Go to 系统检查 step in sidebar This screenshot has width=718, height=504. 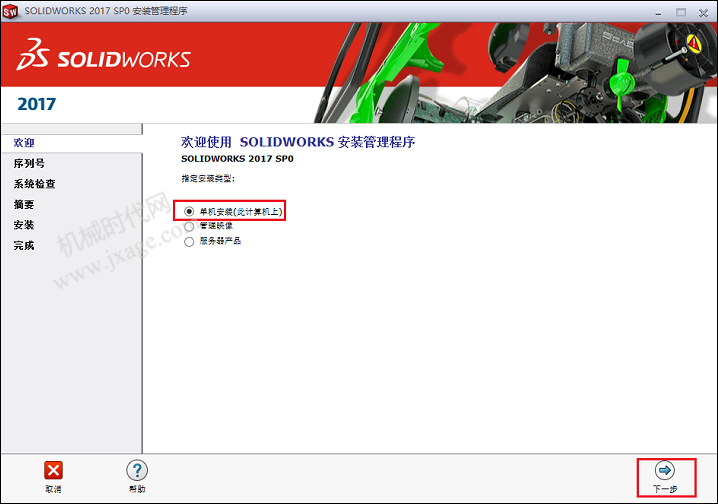34,184
